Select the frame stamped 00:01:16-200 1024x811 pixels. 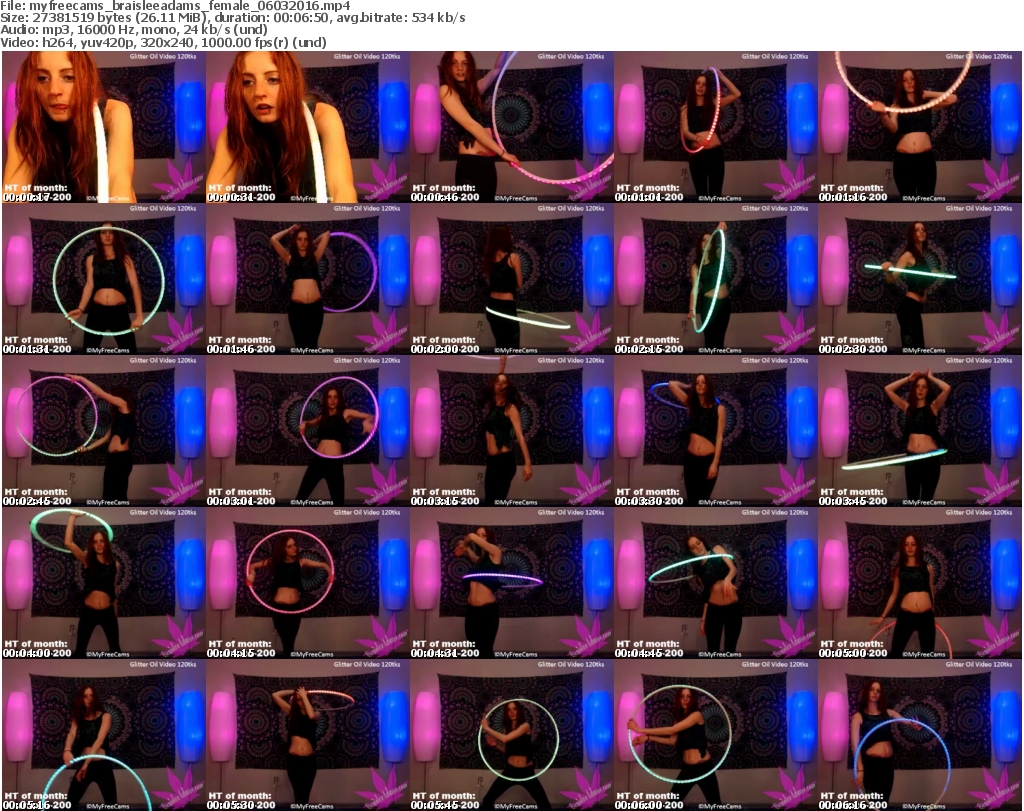tap(920, 127)
